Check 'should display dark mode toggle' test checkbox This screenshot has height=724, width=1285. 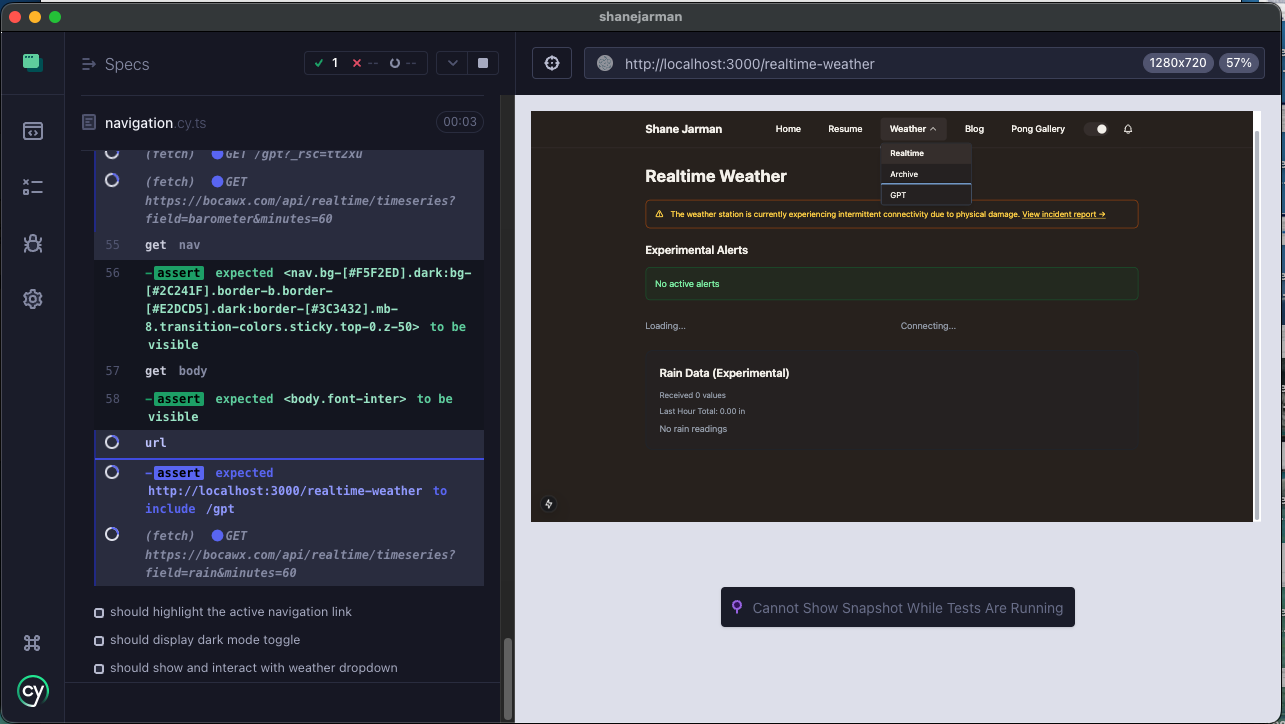point(98,639)
